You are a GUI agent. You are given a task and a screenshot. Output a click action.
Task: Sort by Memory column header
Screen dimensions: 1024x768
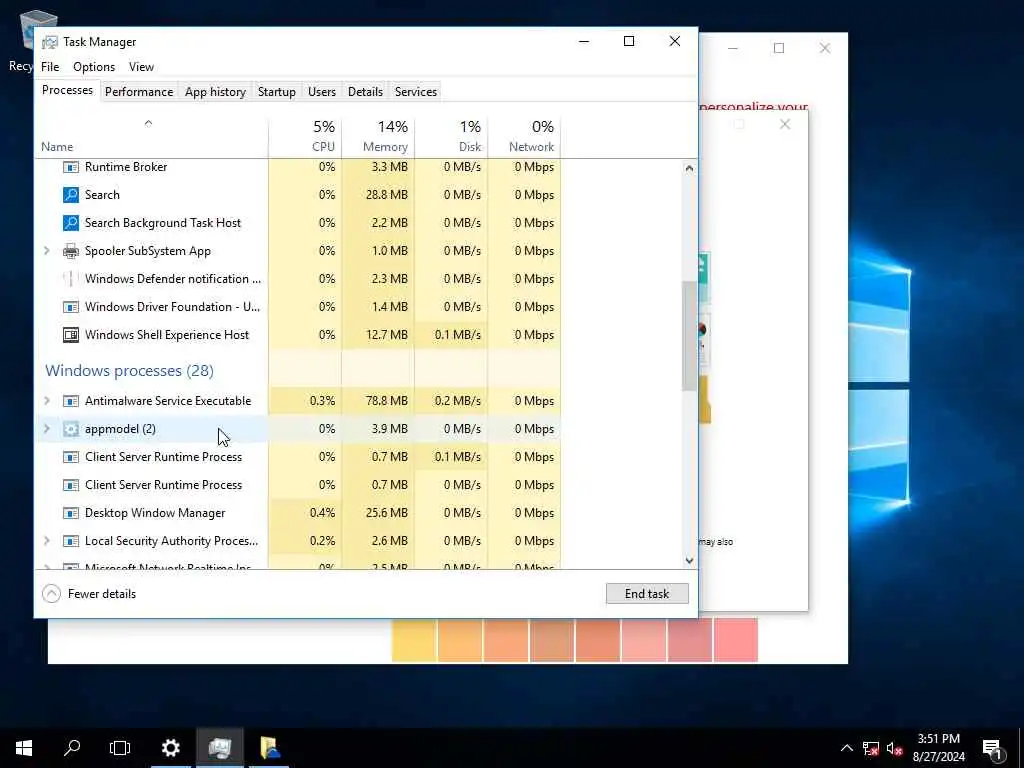(x=378, y=136)
